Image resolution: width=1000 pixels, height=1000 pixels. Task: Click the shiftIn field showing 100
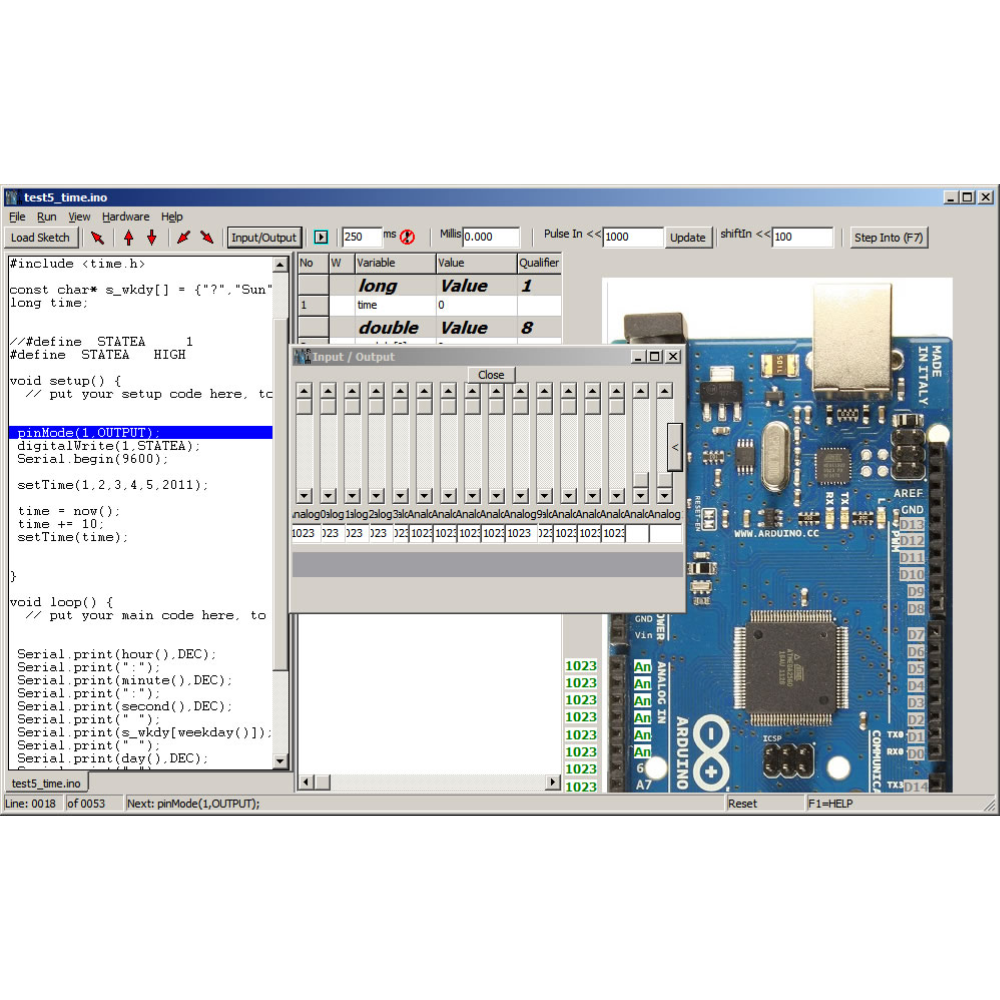click(x=802, y=237)
